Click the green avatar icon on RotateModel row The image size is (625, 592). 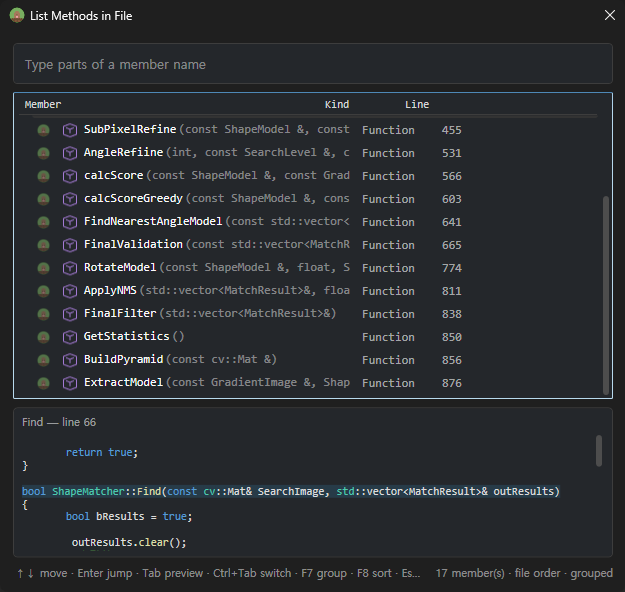(43, 268)
